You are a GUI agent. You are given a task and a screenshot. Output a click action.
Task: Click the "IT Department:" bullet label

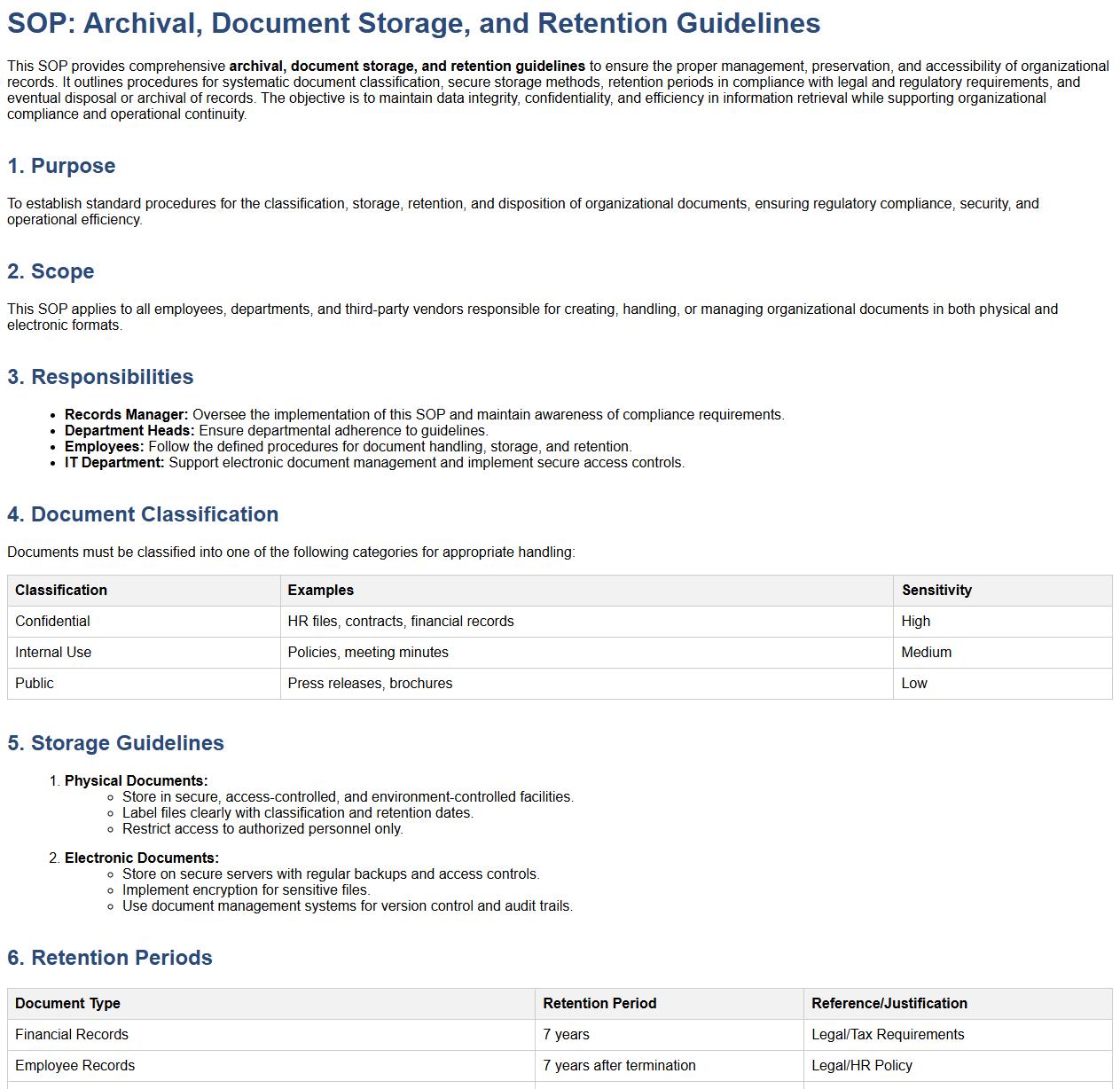click(x=114, y=463)
